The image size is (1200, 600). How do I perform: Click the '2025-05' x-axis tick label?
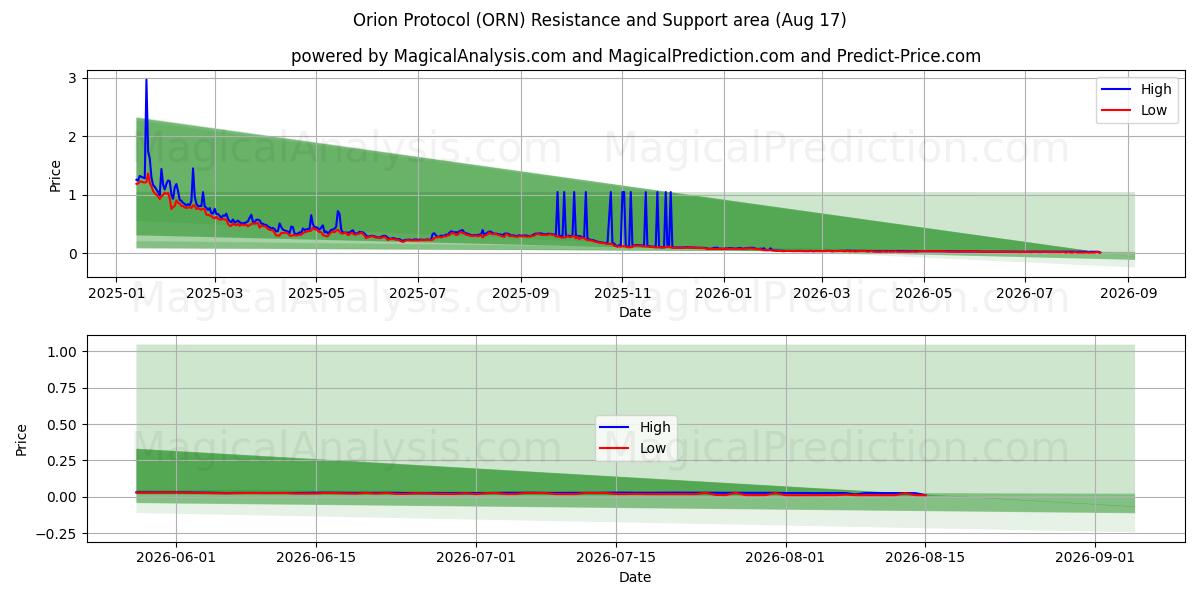[x=316, y=293]
